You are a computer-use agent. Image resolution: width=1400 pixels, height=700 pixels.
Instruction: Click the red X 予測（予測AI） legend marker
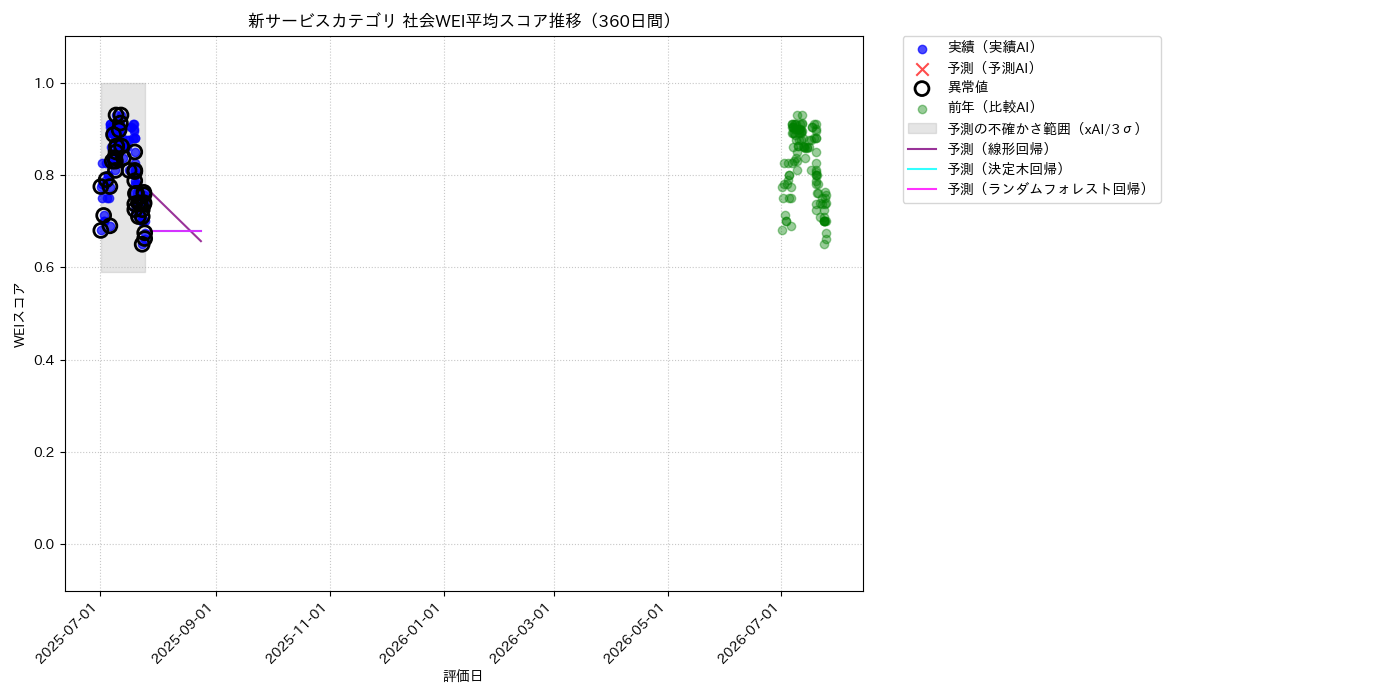pyautogui.click(x=922, y=69)
